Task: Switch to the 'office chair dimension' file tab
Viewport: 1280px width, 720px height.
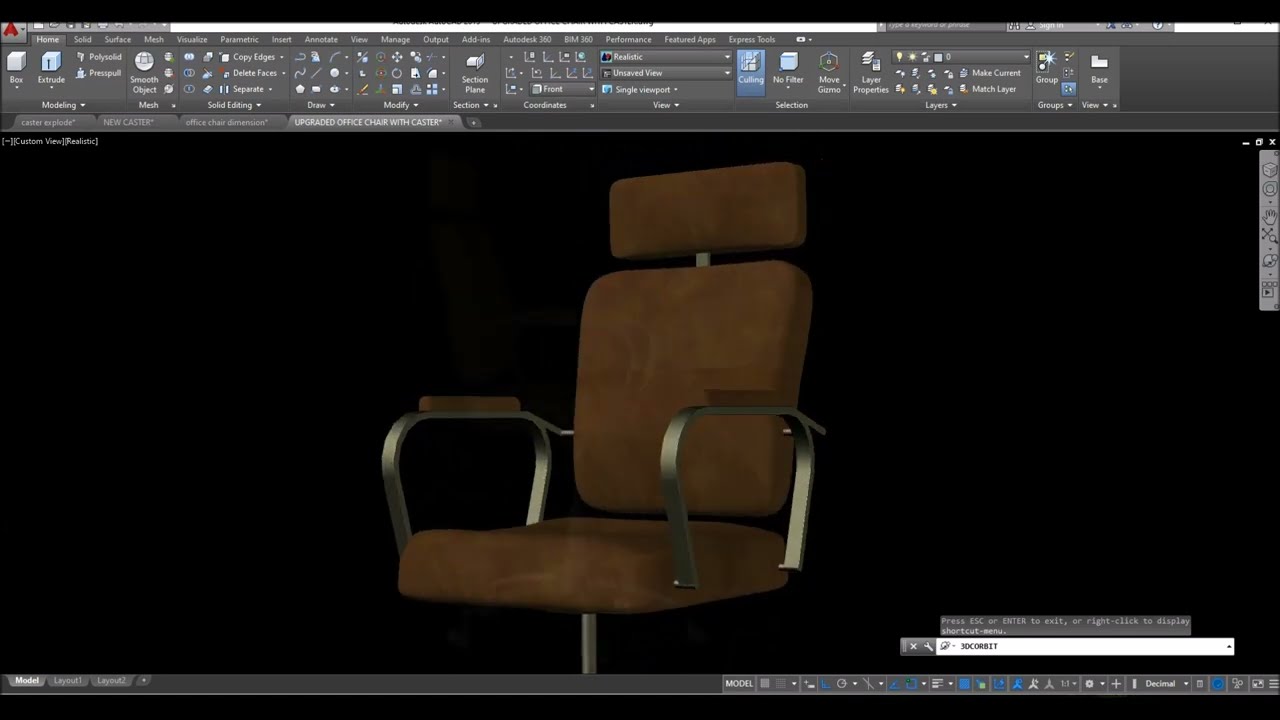Action: (x=227, y=122)
